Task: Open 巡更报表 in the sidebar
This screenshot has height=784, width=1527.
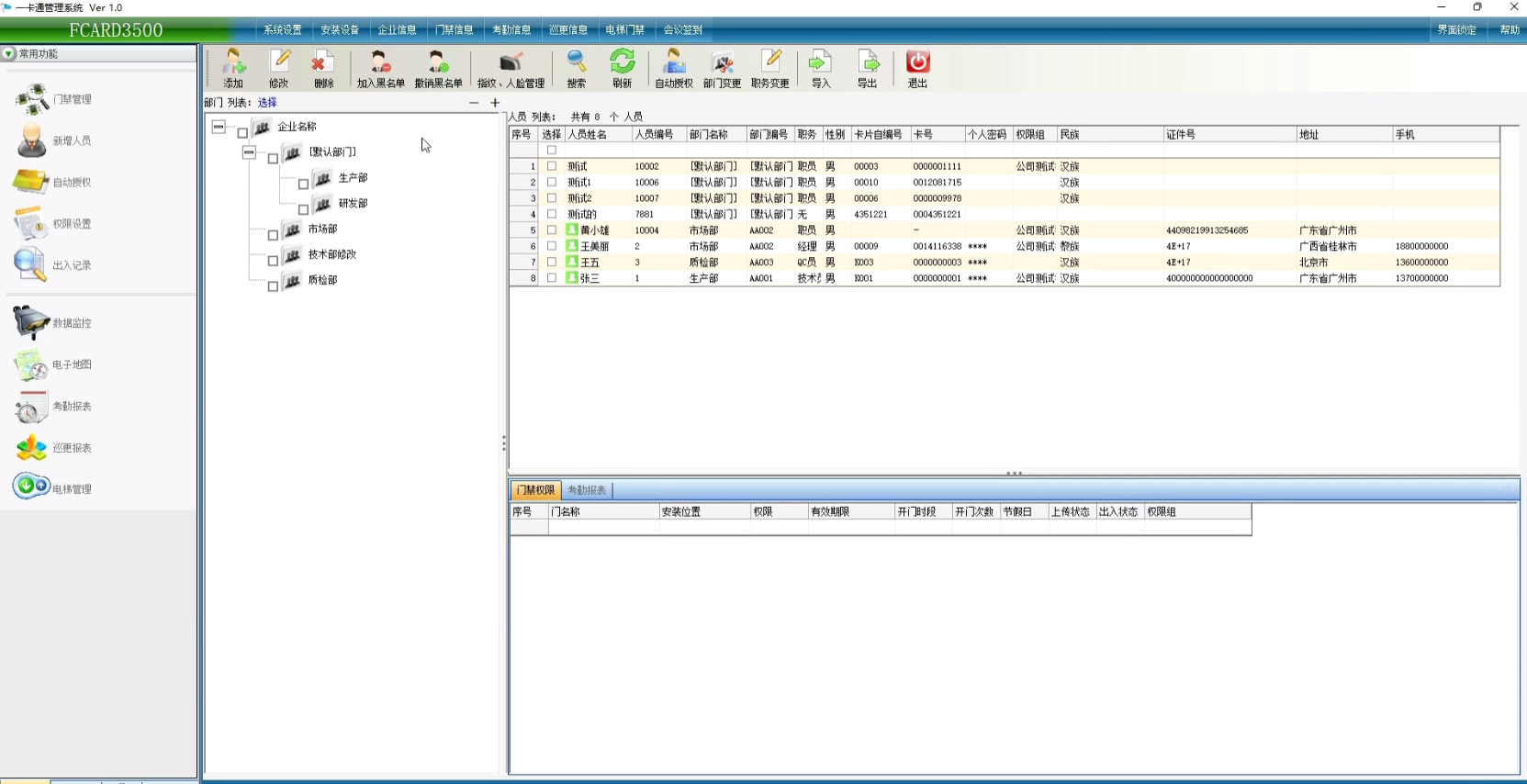Action: 54,448
